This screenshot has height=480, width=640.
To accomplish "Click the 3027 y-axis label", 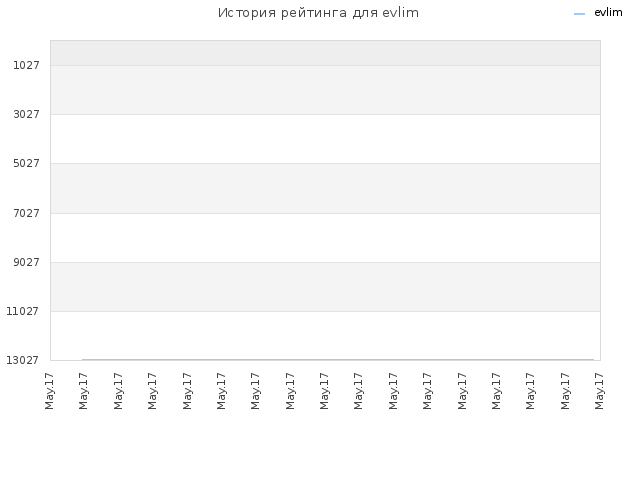I will pos(27,114).
